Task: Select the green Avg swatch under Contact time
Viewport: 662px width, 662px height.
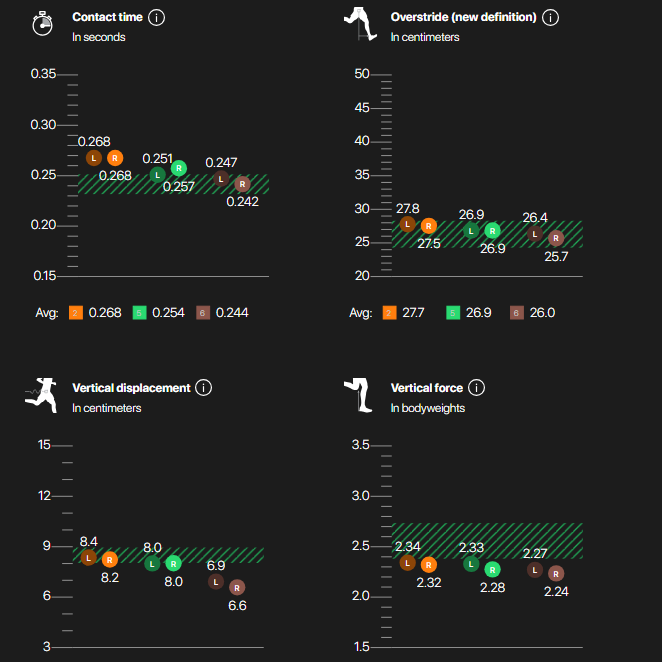Action: point(140,313)
